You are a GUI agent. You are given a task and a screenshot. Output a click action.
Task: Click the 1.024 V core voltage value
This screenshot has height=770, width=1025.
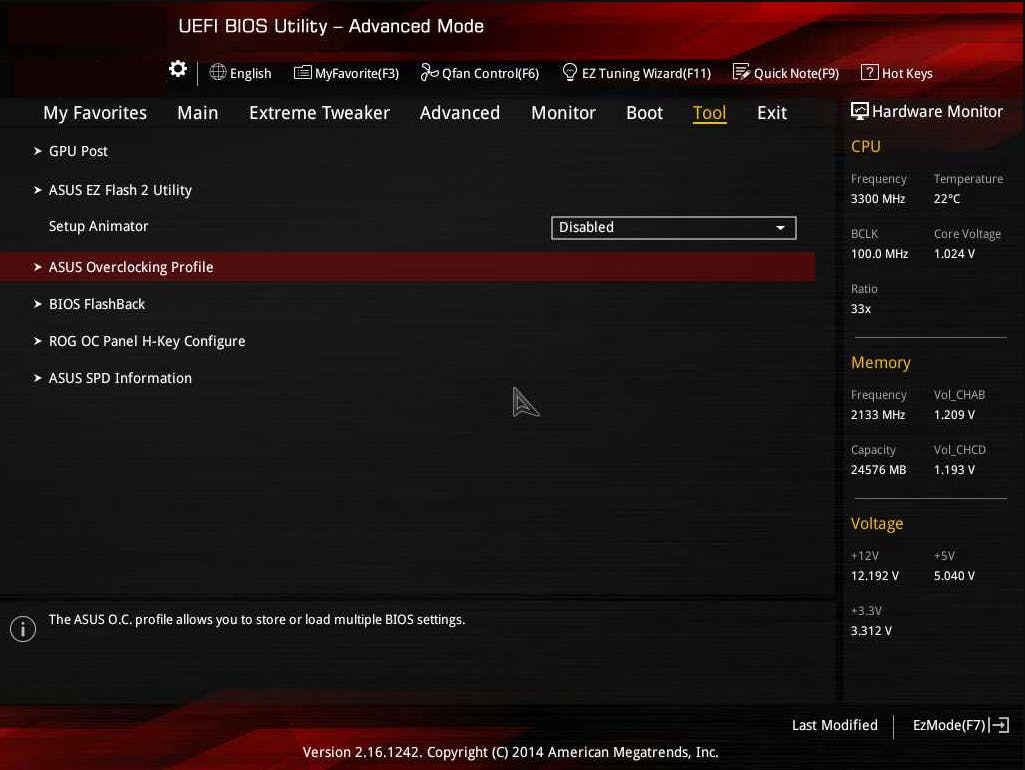(954, 254)
